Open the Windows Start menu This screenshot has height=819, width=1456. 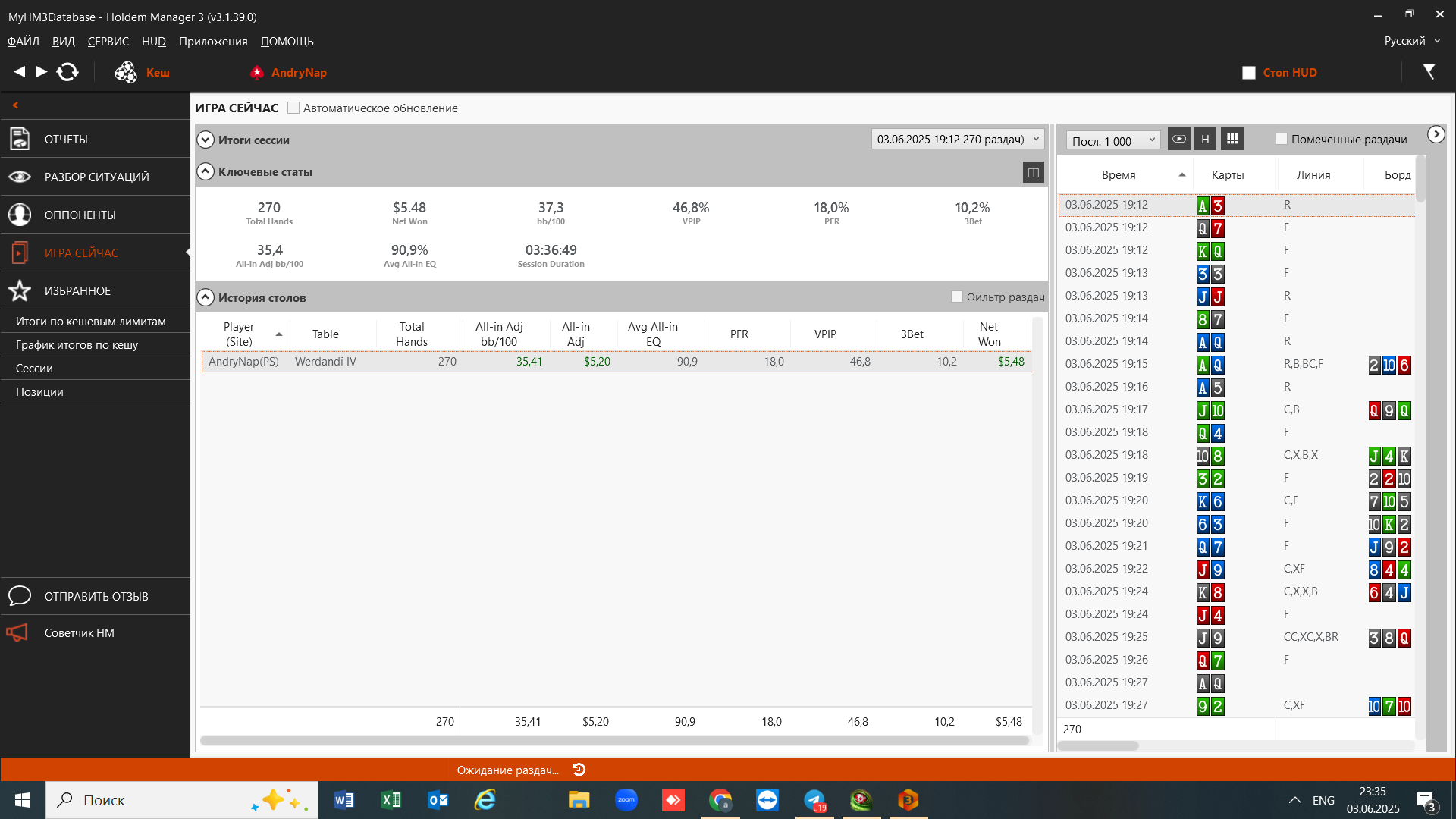point(23,800)
